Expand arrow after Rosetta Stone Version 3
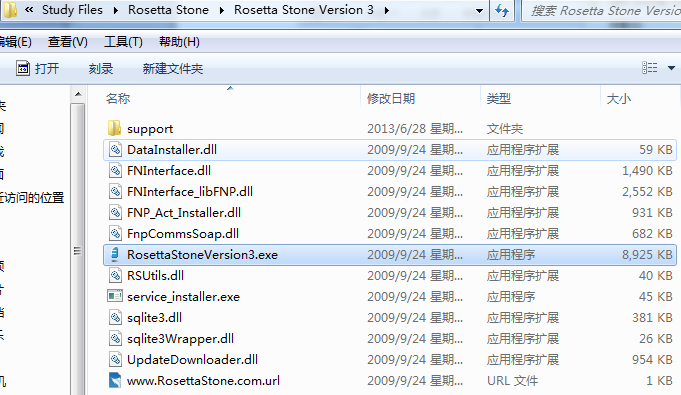The width and height of the screenshot is (681, 395). pyautogui.click(x=387, y=10)
